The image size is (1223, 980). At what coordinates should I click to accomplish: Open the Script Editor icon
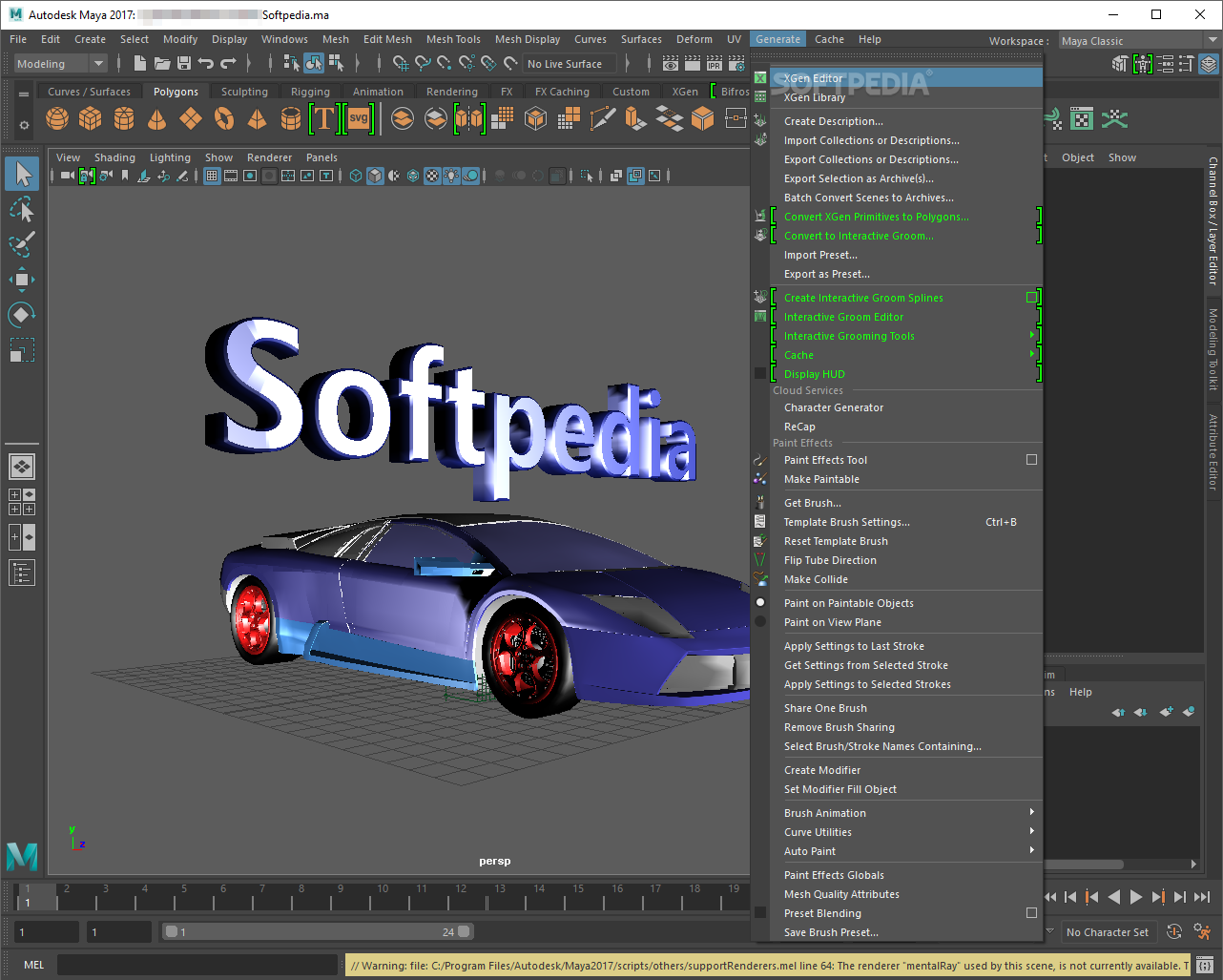click(1205, 965)
